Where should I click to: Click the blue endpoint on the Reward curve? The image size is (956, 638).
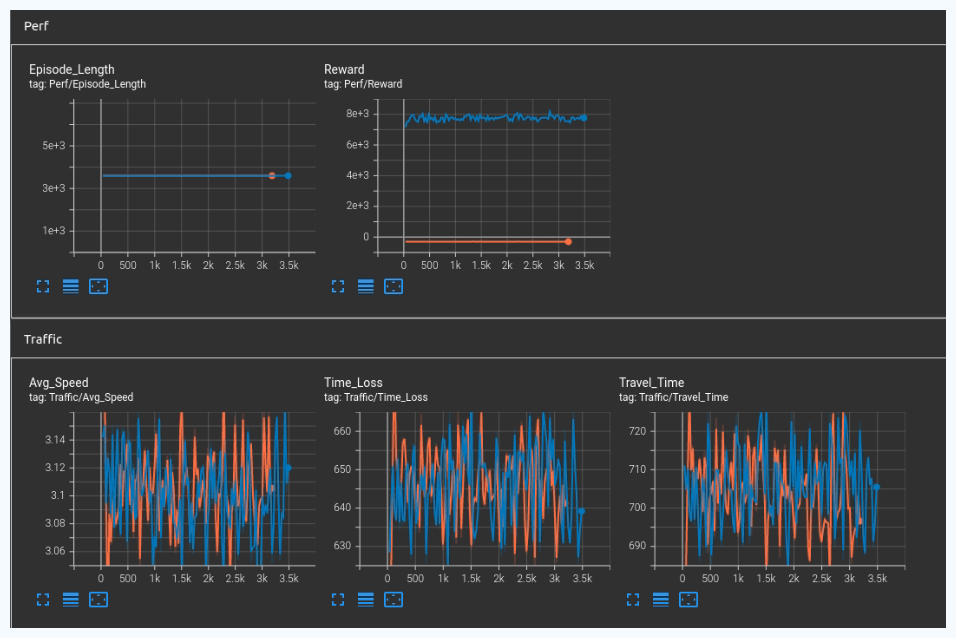point(583,118)
